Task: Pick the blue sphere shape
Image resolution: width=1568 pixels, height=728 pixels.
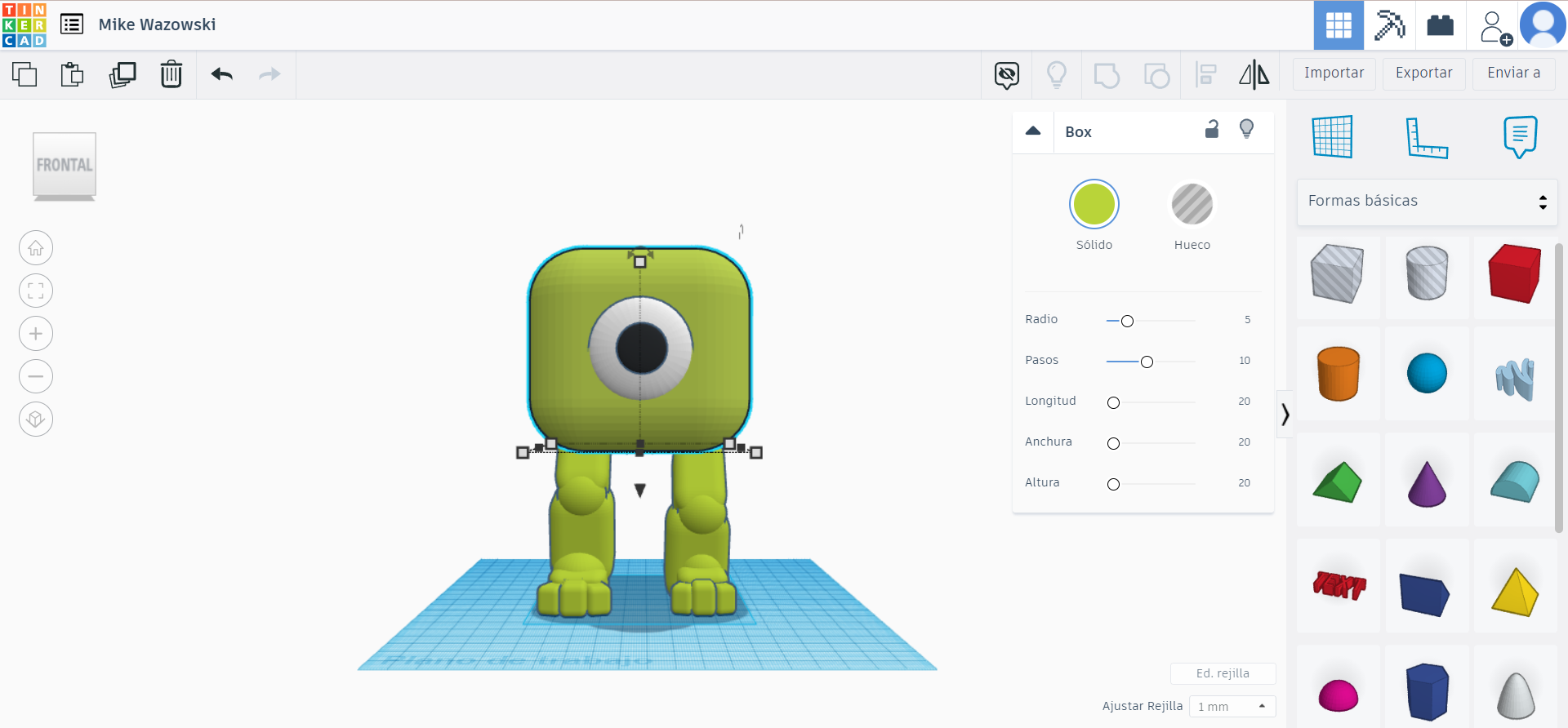Action: coord(1428,374)
